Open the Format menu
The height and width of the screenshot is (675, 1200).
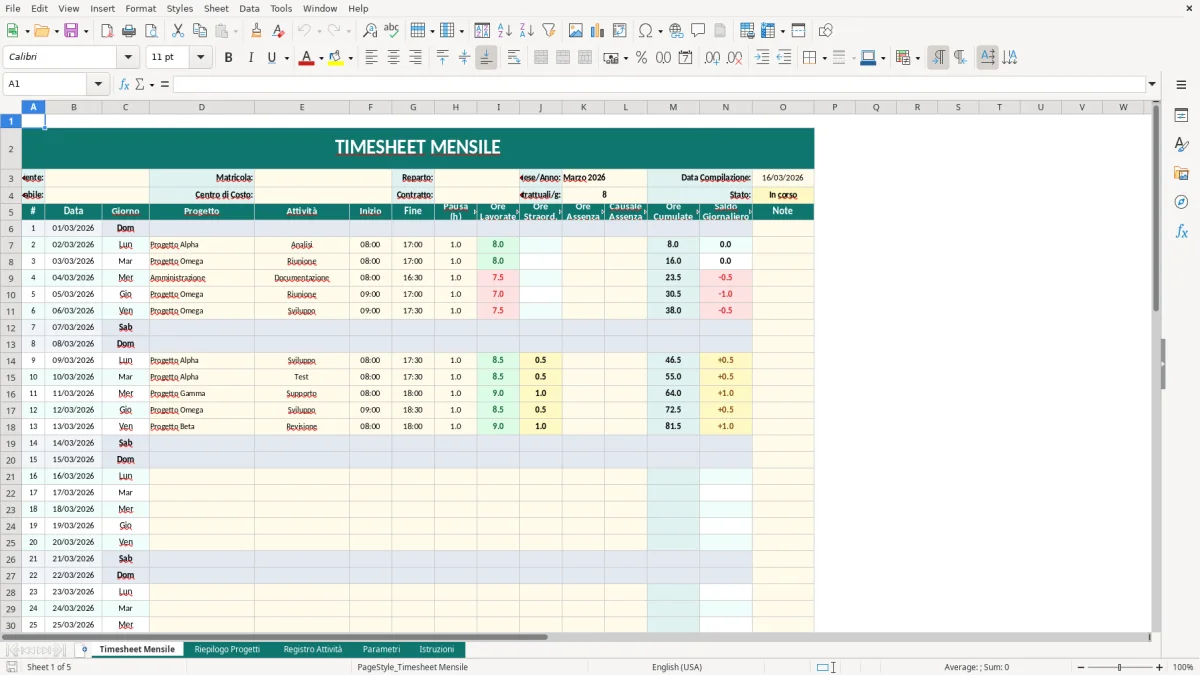(x=140, y=8)
